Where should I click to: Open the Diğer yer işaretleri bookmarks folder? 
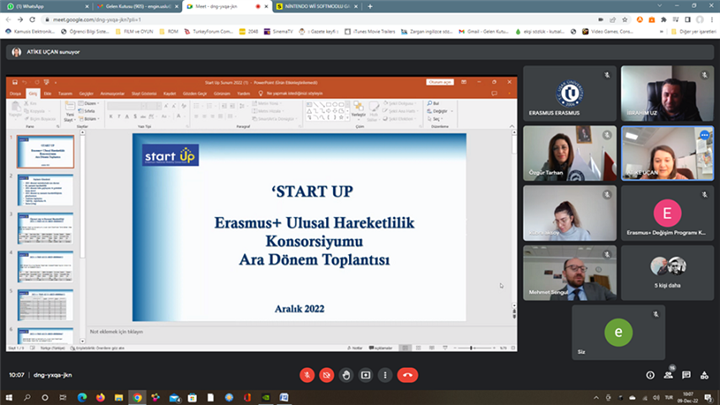(695, 31)
